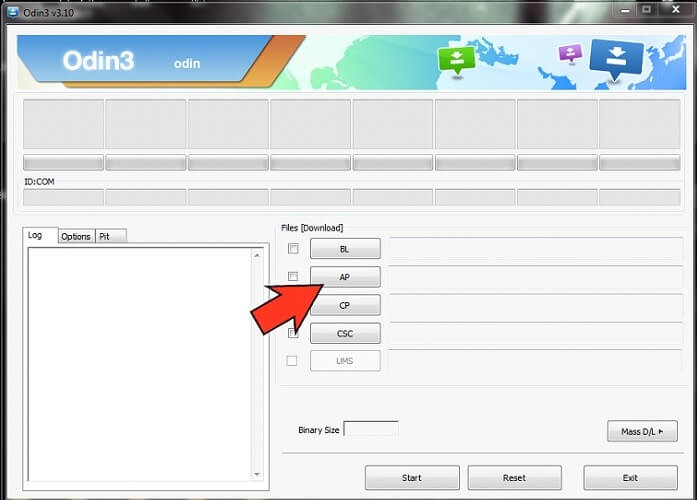Click inside the Log text area
This screenshot has height=500, width=697.
pyautogui.click(x=140, y=364)
